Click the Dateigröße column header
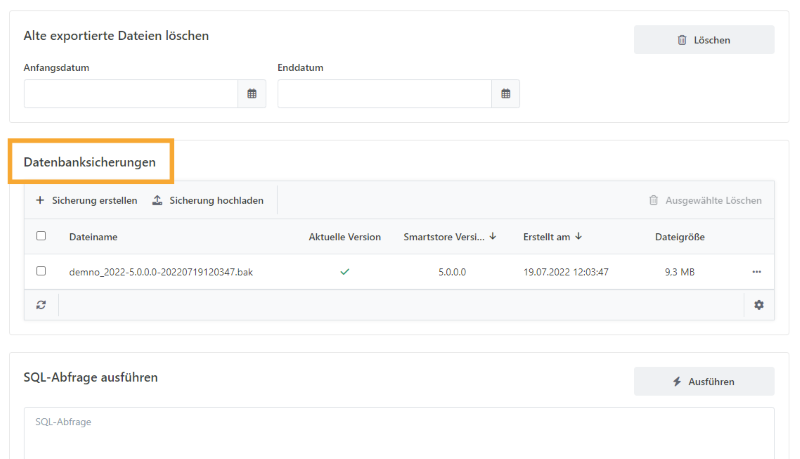The height and width of the screenshot is (459, 800). 679,237
